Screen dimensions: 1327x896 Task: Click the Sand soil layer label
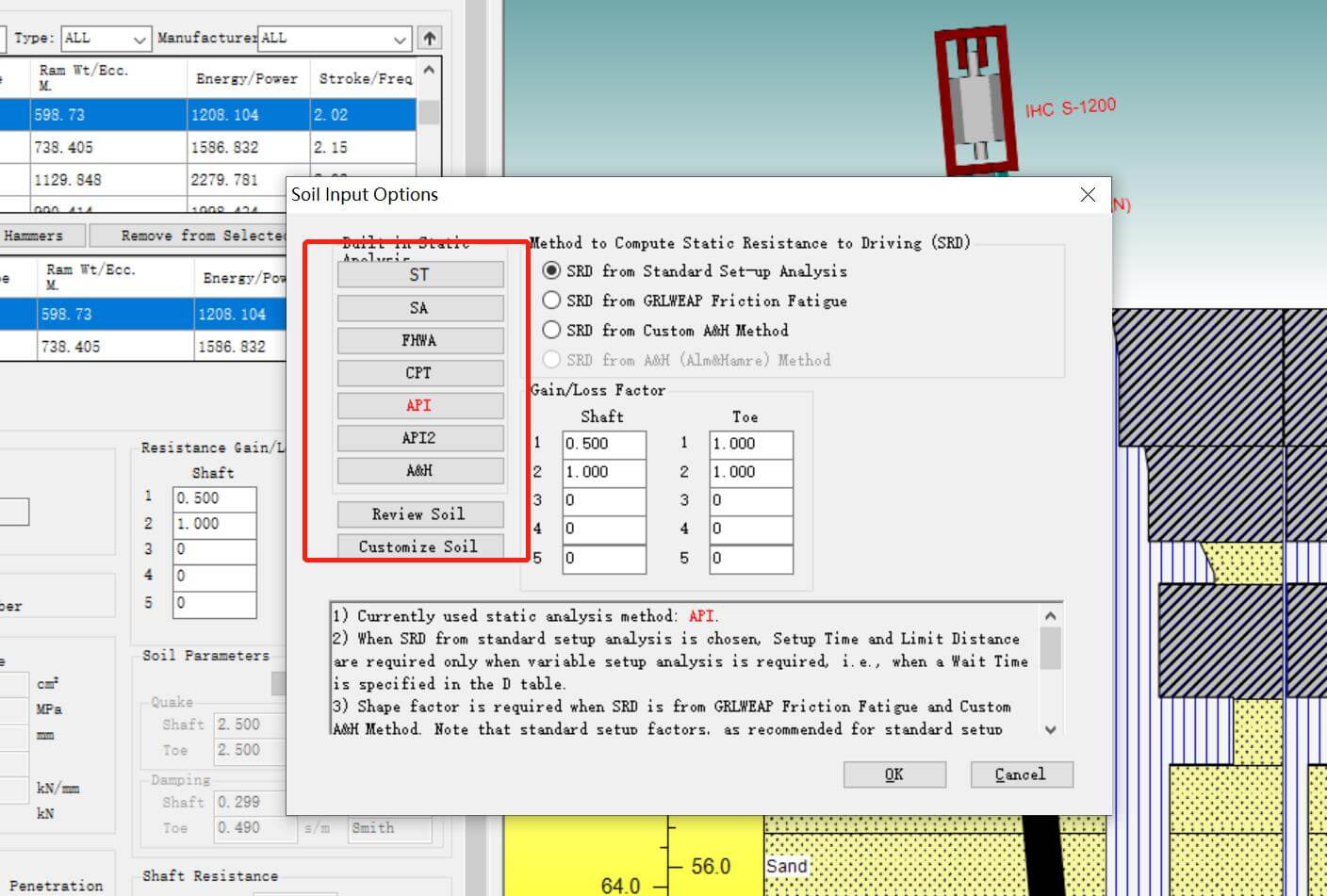(x=787, y=866)
